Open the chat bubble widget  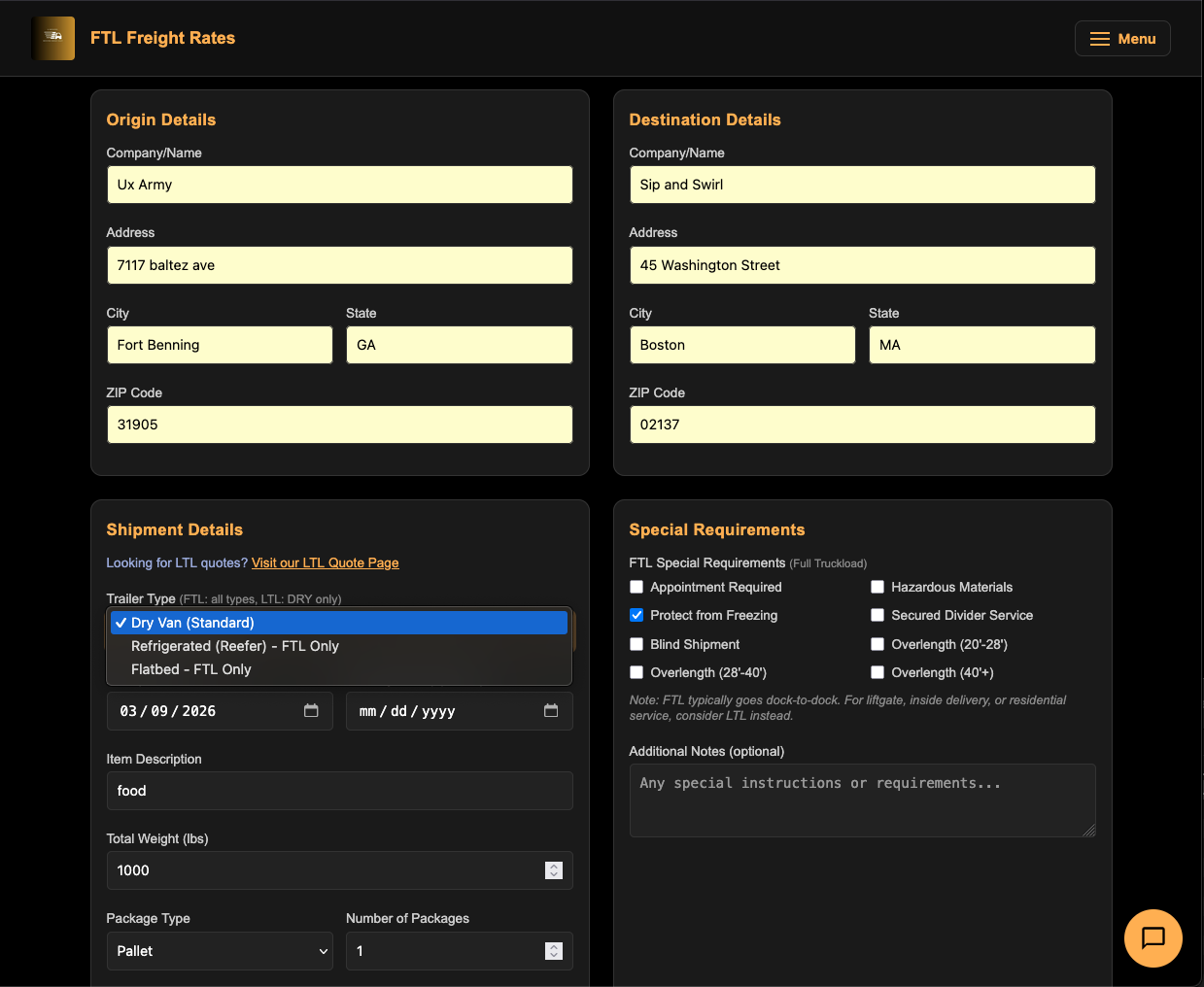[1152, 937]
